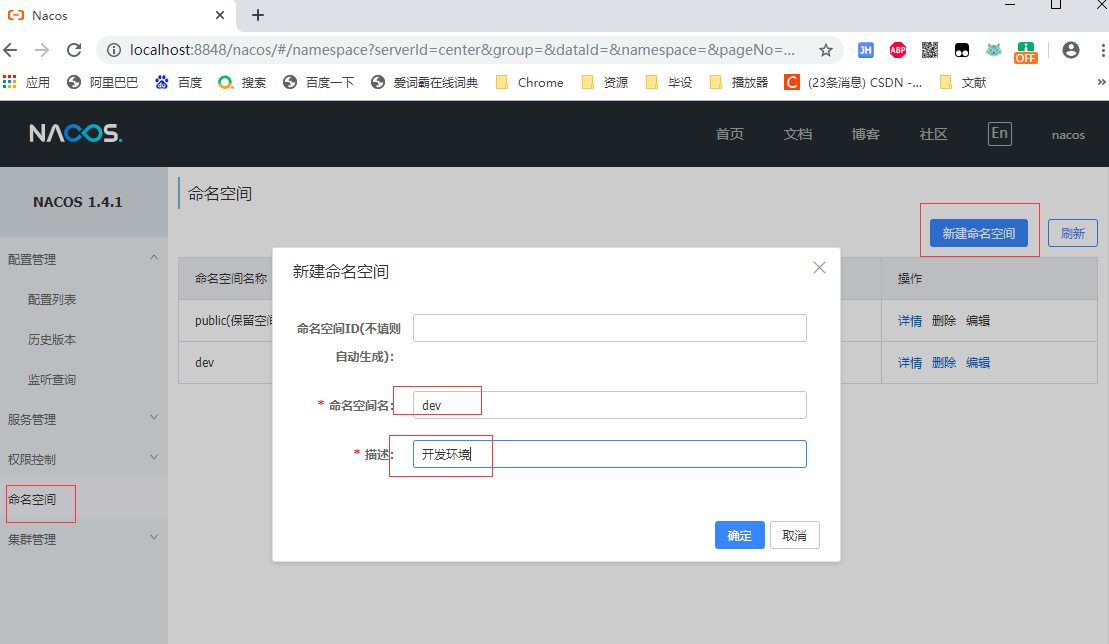
Task: Open 社区 in Nacos header
Action: click(933, 134)
